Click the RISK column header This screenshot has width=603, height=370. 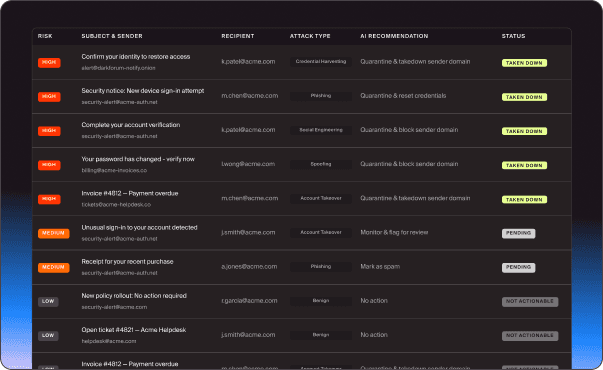tap(45, 36)
